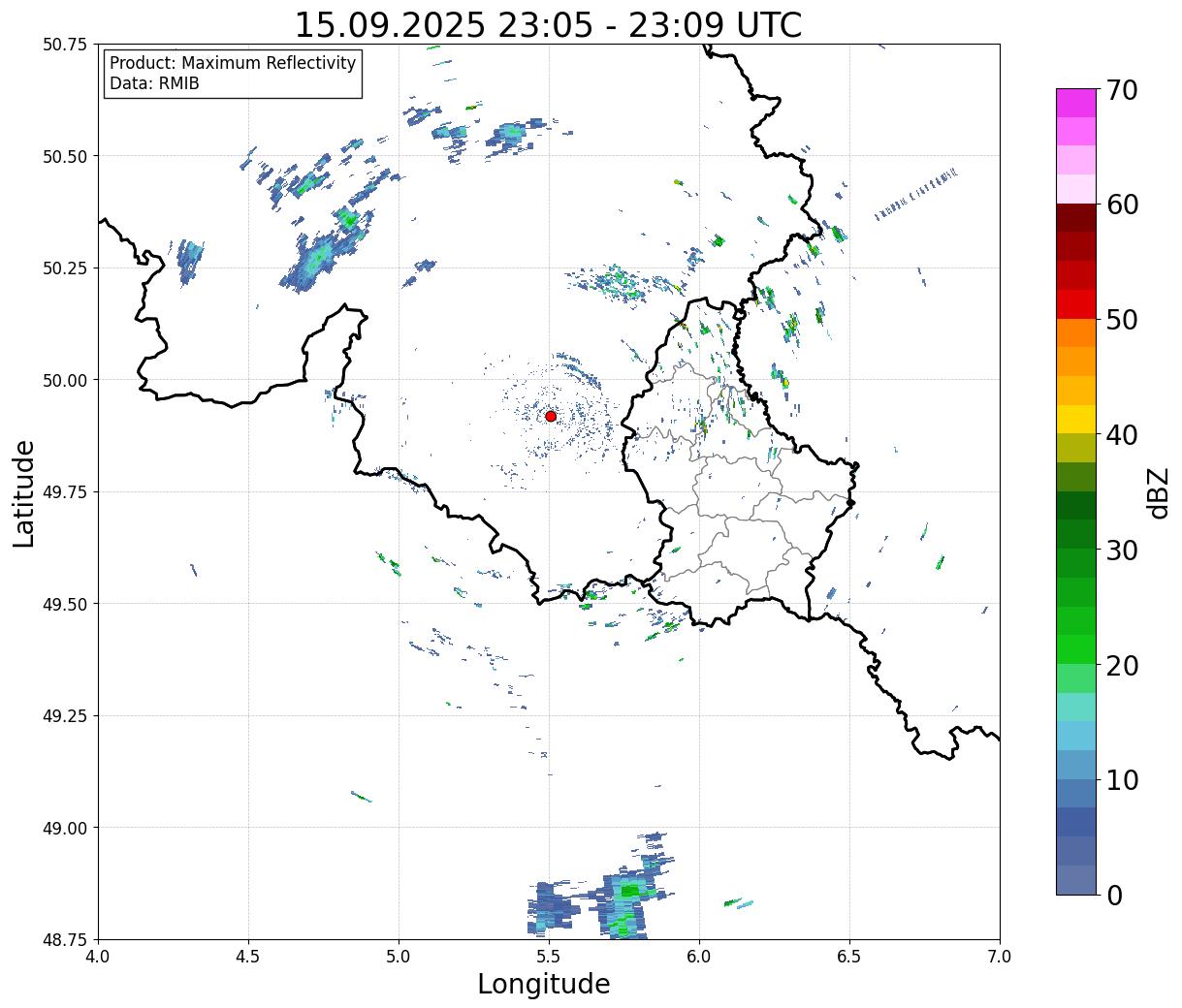Image resolution: width=1182 pixels, height=1008 pixels.
Task: Click the 20 tick label on colorbar
Action: (1122, 665)
